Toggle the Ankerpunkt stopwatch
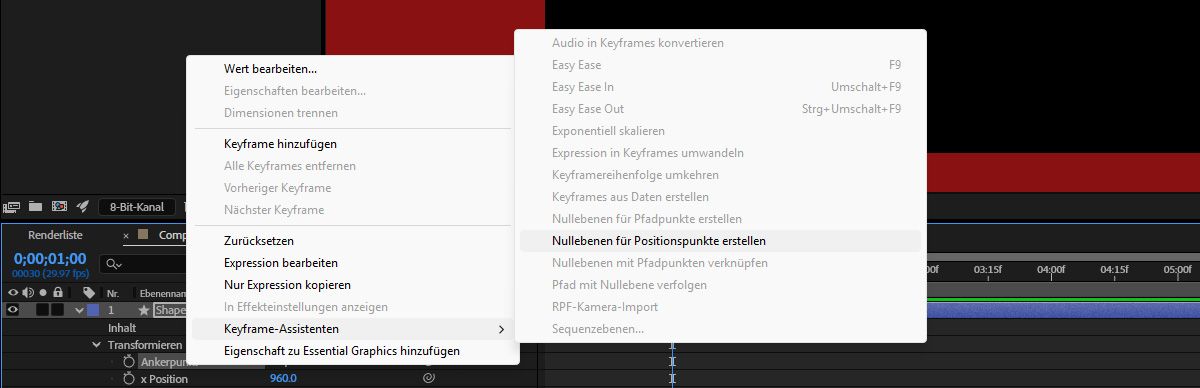 pyautogui.click(x=129, y=361)
